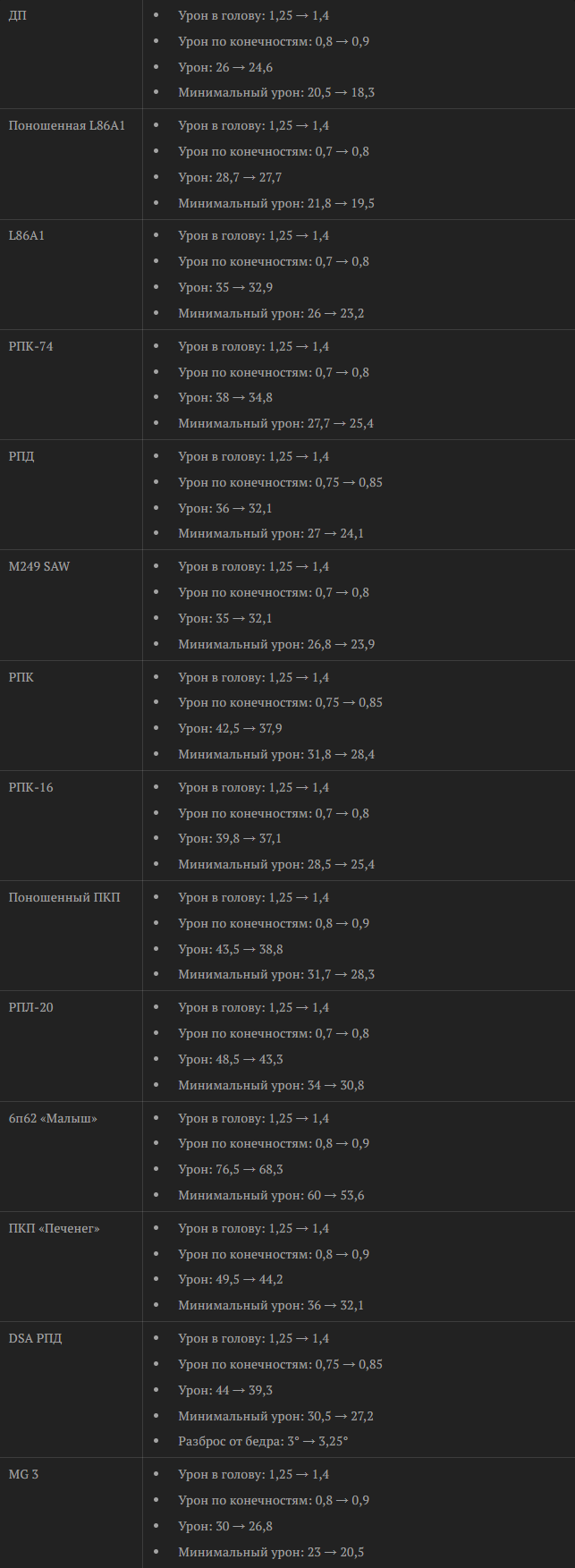Select the M249 SAW row label

point(39,567)
